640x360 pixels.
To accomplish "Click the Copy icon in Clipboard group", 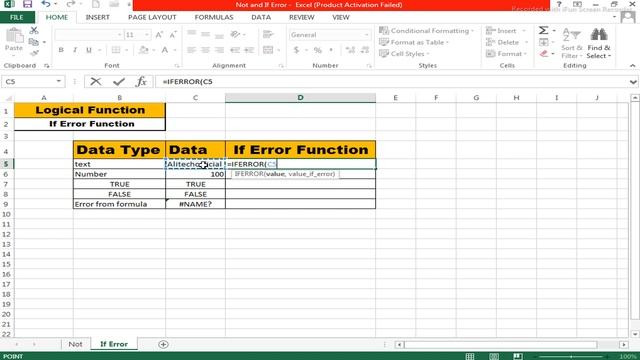I will point(34,42).
